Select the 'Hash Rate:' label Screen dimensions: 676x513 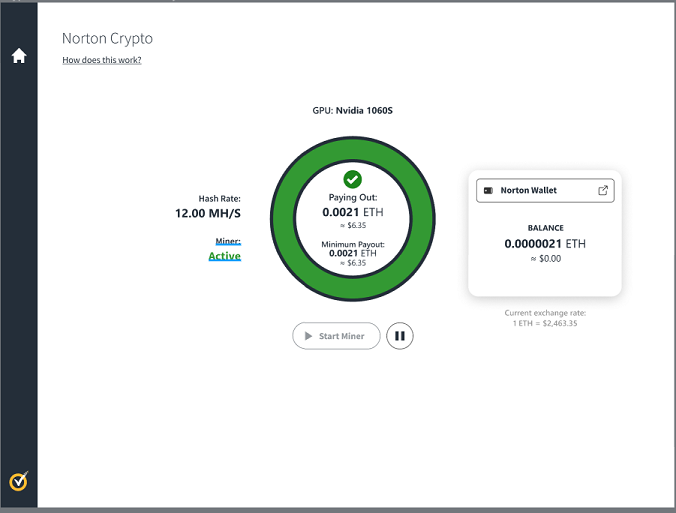point(219,199)
